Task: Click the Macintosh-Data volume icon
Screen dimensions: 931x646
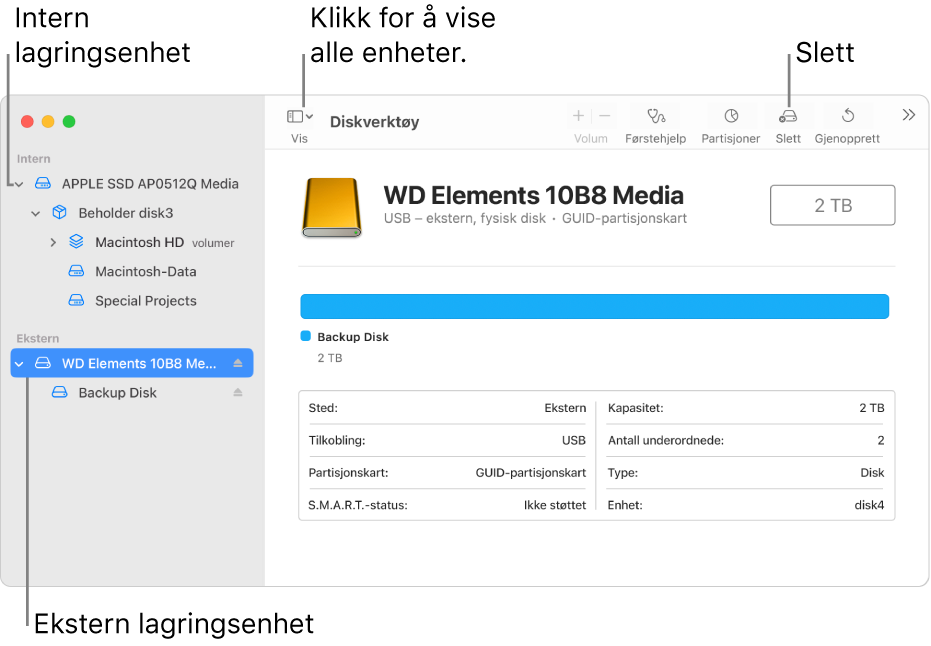Action: pos(77,271)
